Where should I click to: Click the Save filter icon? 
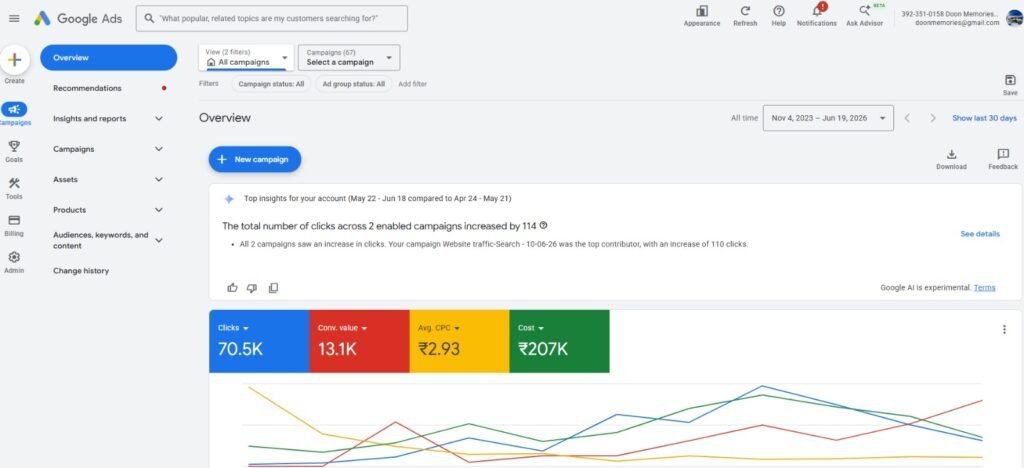(x=1010, y=80)
